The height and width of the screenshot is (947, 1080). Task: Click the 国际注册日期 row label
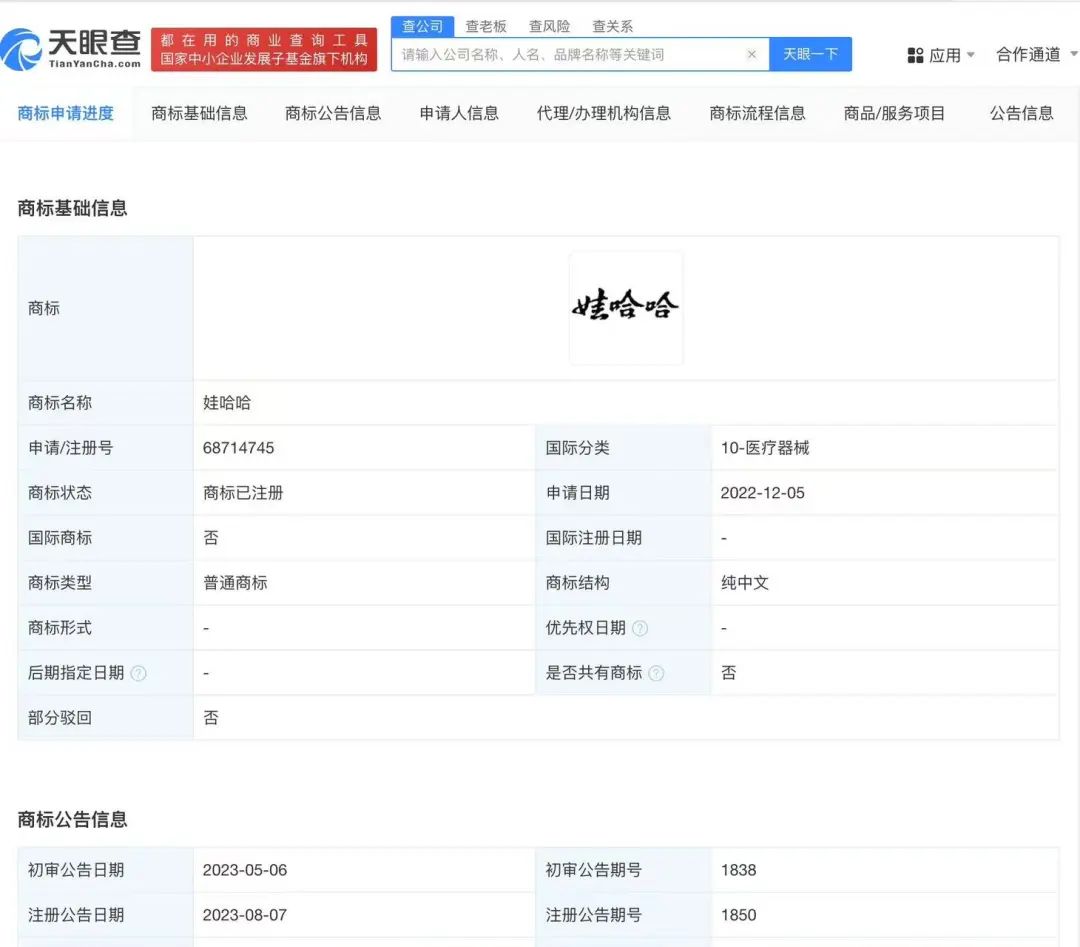[x=594, y=538]
